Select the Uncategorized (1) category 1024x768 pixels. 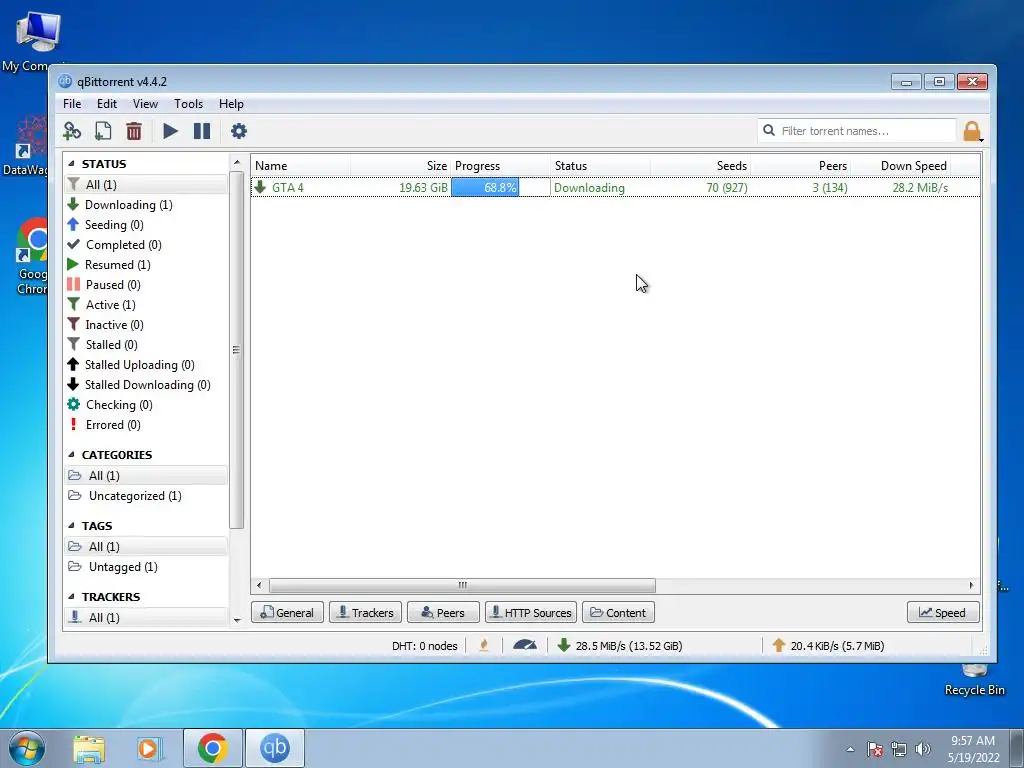pyautogui.click(x=146, y=496)
